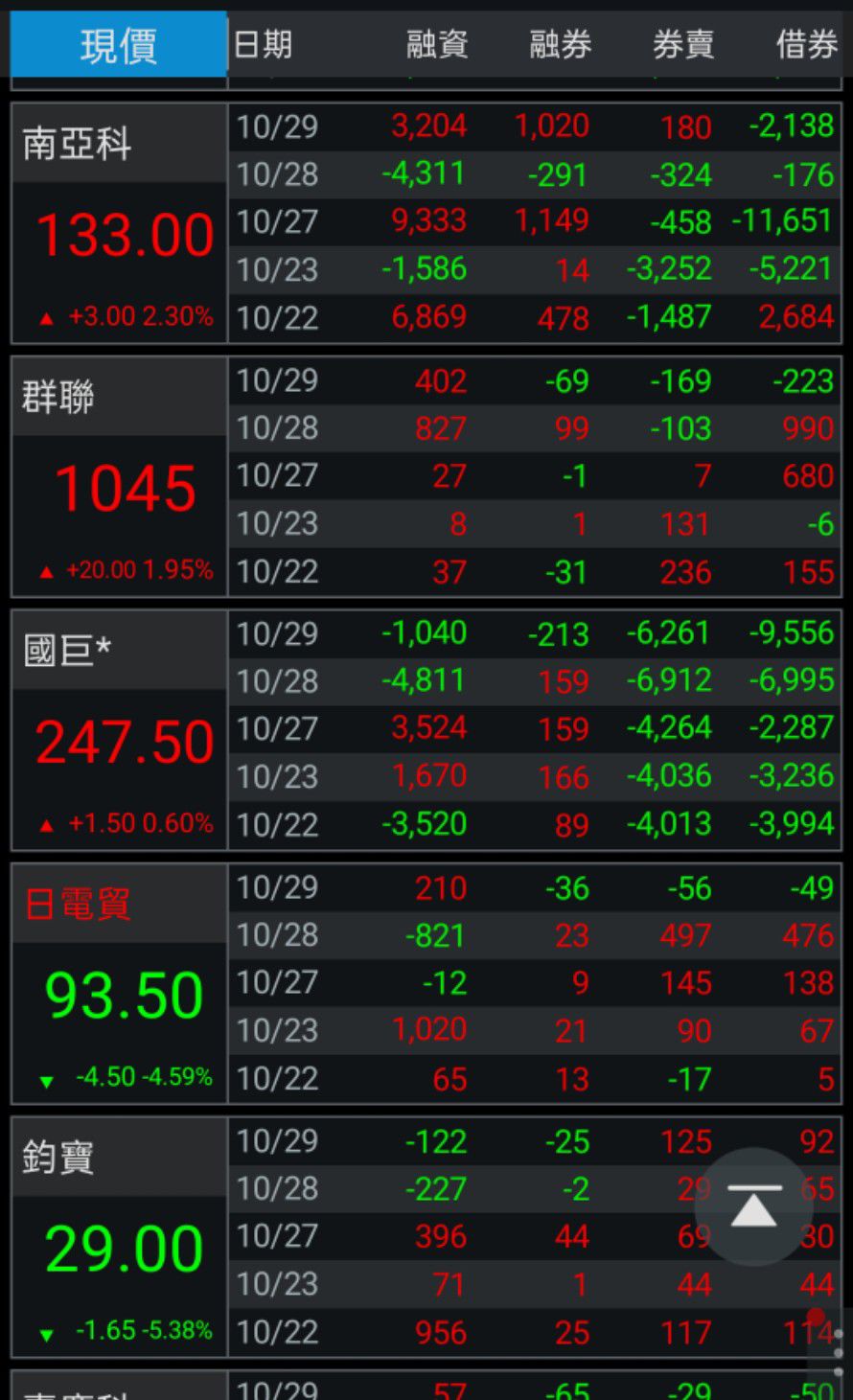This screenshot has width=853, height=1400.
Task: Select 鈞寶 融資 value 396
Action: [x=441, y=1236]
